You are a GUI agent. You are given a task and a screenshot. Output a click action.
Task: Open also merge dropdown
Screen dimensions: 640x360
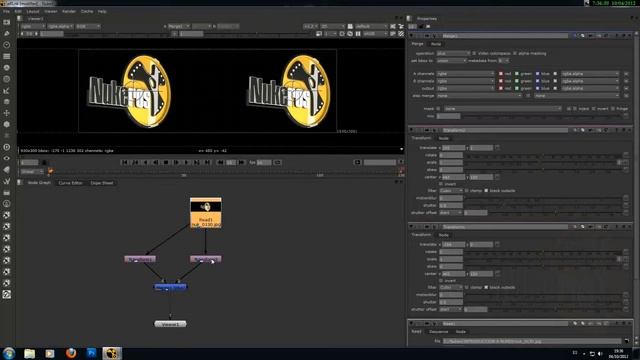tap(479, 96)
